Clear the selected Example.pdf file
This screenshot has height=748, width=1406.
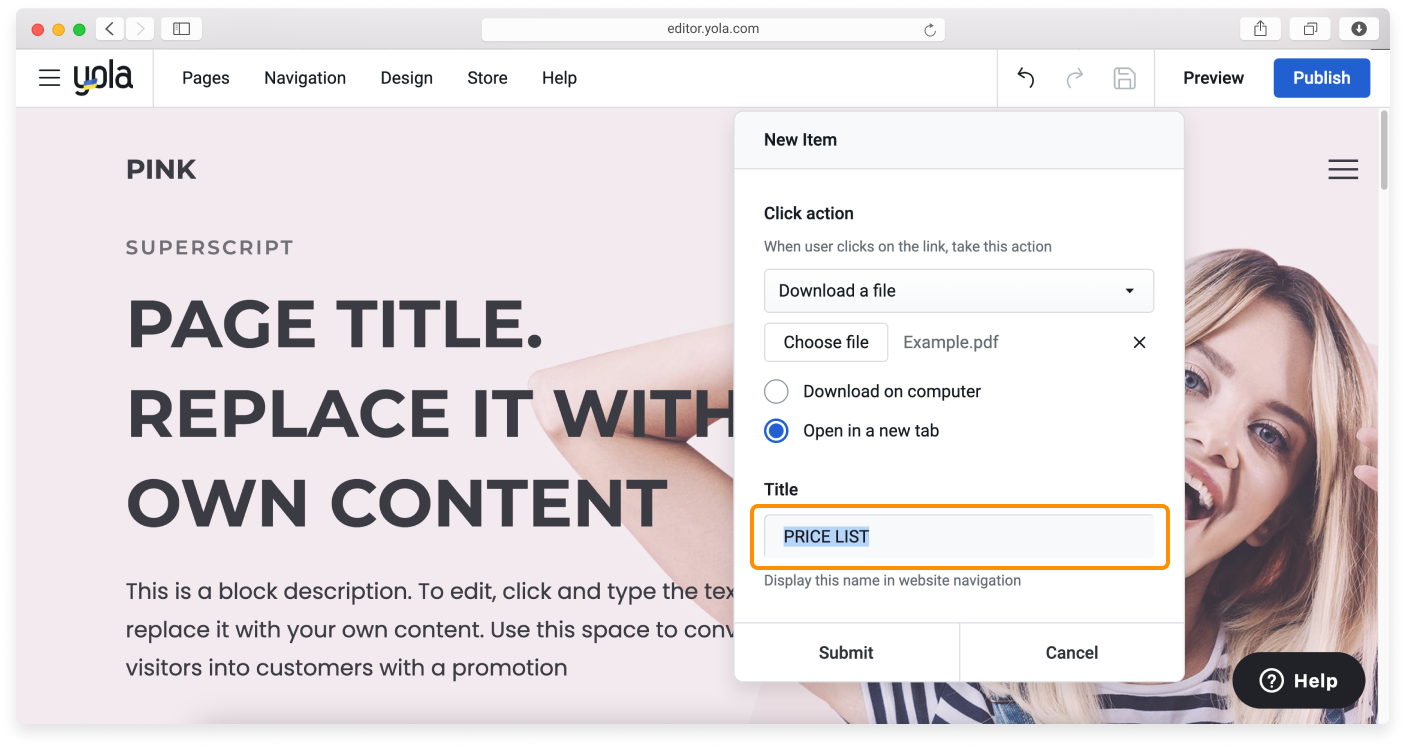point(1138,342)
